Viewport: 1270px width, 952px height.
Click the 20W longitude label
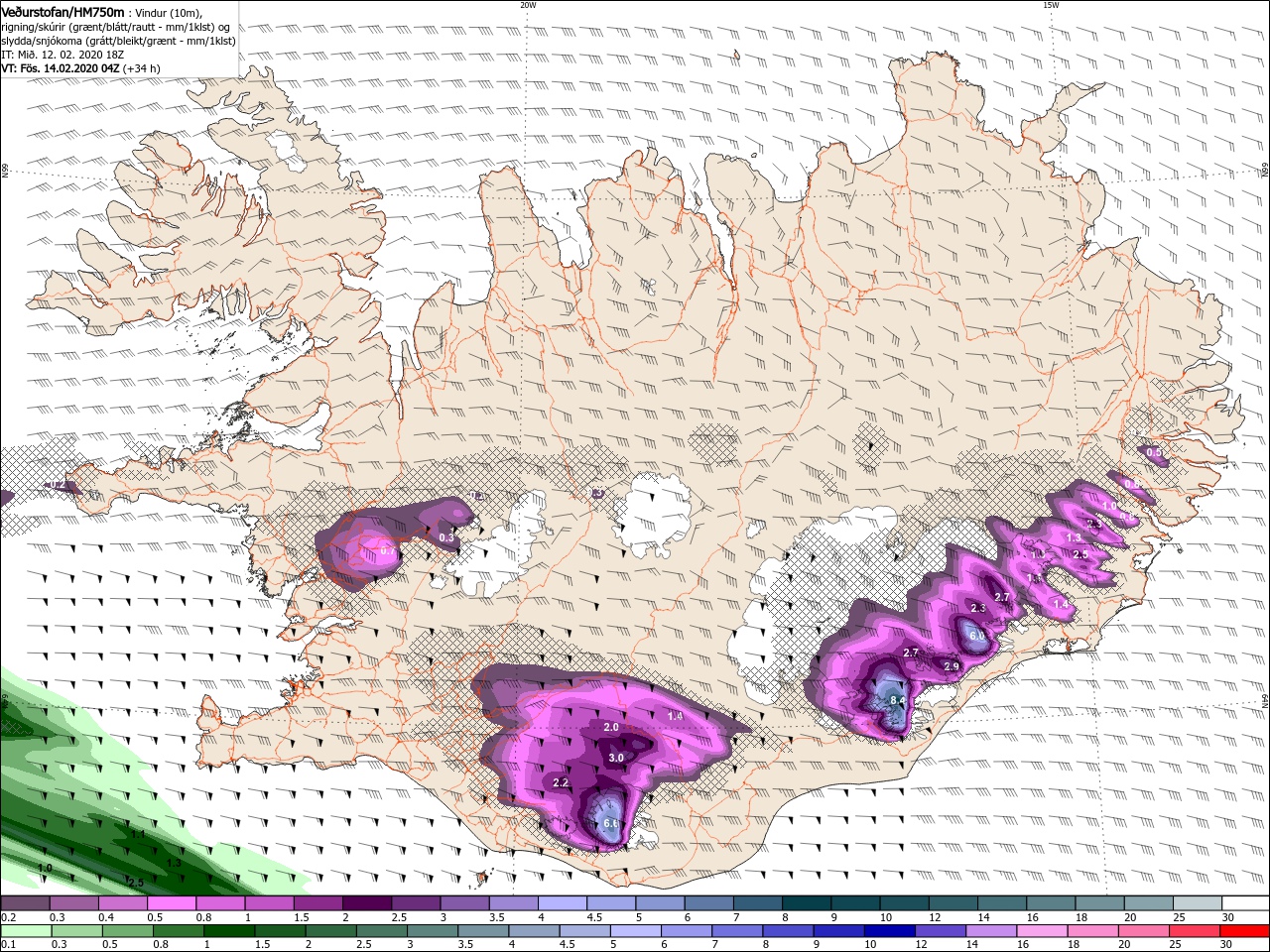pyautogui.click(x=528, y=5)
